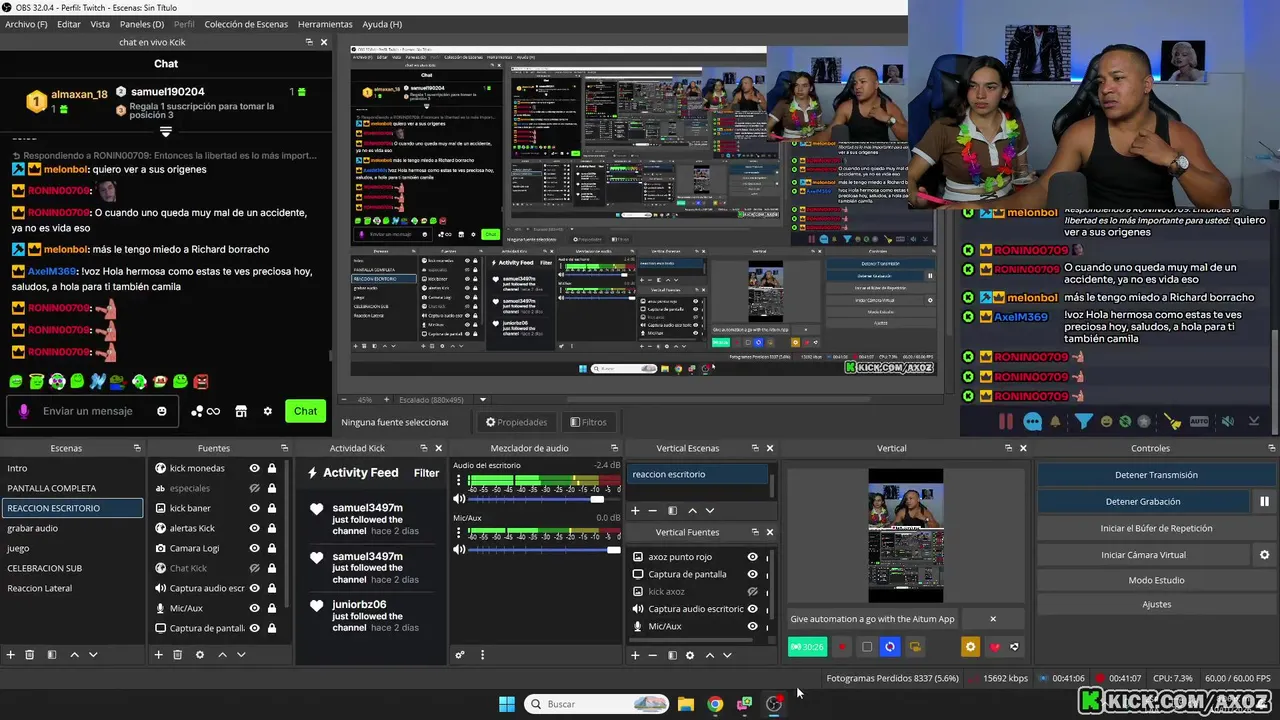
Task: Click the heart icon in Vertical panel
Action: [x=994, y=647]
